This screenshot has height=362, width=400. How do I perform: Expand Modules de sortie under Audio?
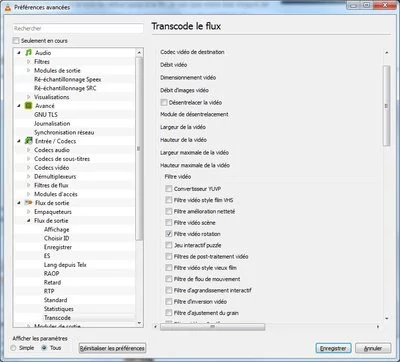pyautogui.click(x=29, y=70)
